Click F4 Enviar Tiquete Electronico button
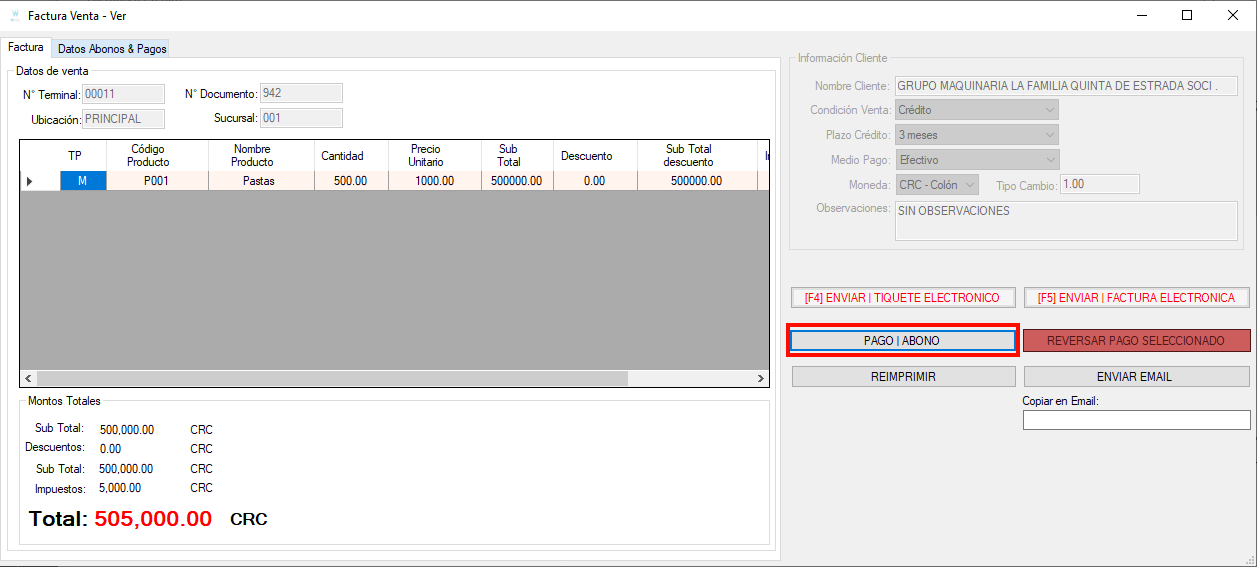The image size is (1257, 567). click(902, 298)
